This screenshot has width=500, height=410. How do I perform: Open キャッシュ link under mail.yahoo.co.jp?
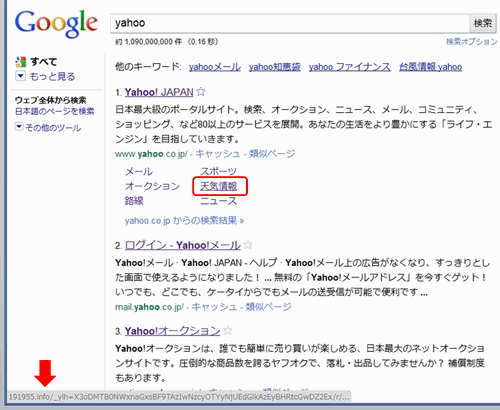(x=214, y=307)
